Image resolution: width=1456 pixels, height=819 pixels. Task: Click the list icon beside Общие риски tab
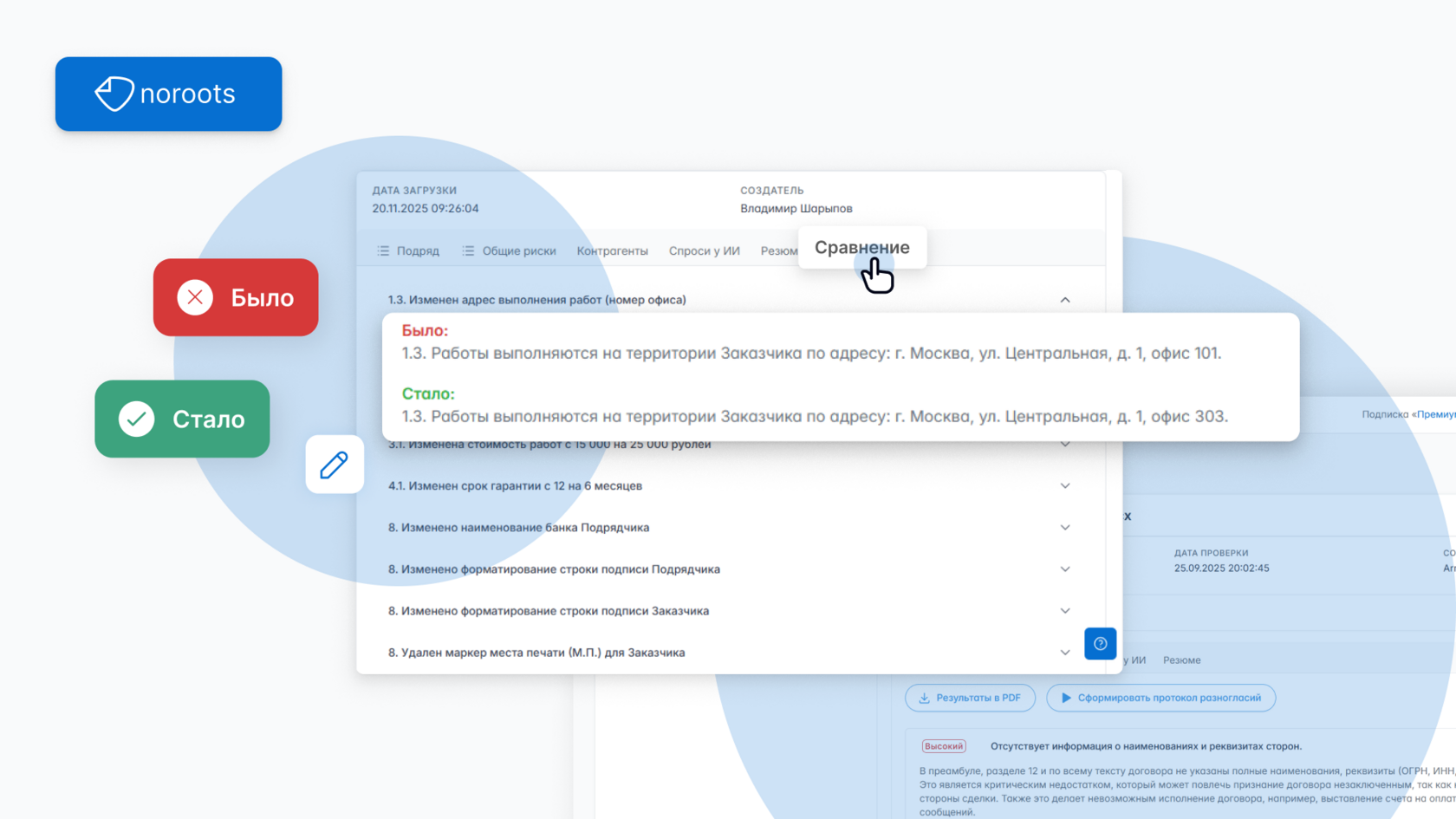coord(466,250)
